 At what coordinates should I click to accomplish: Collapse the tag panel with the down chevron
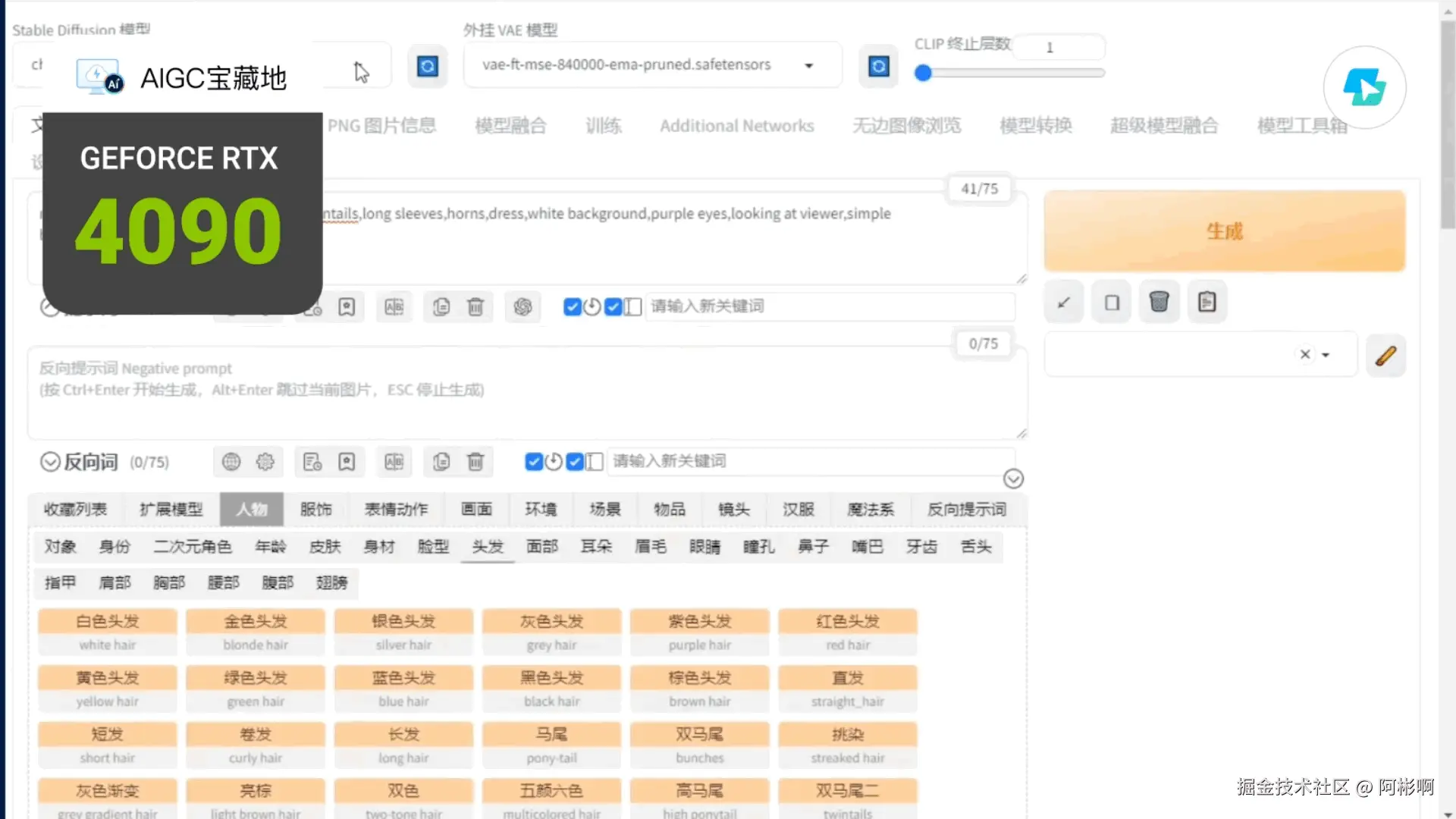[x=1014, y=479]
